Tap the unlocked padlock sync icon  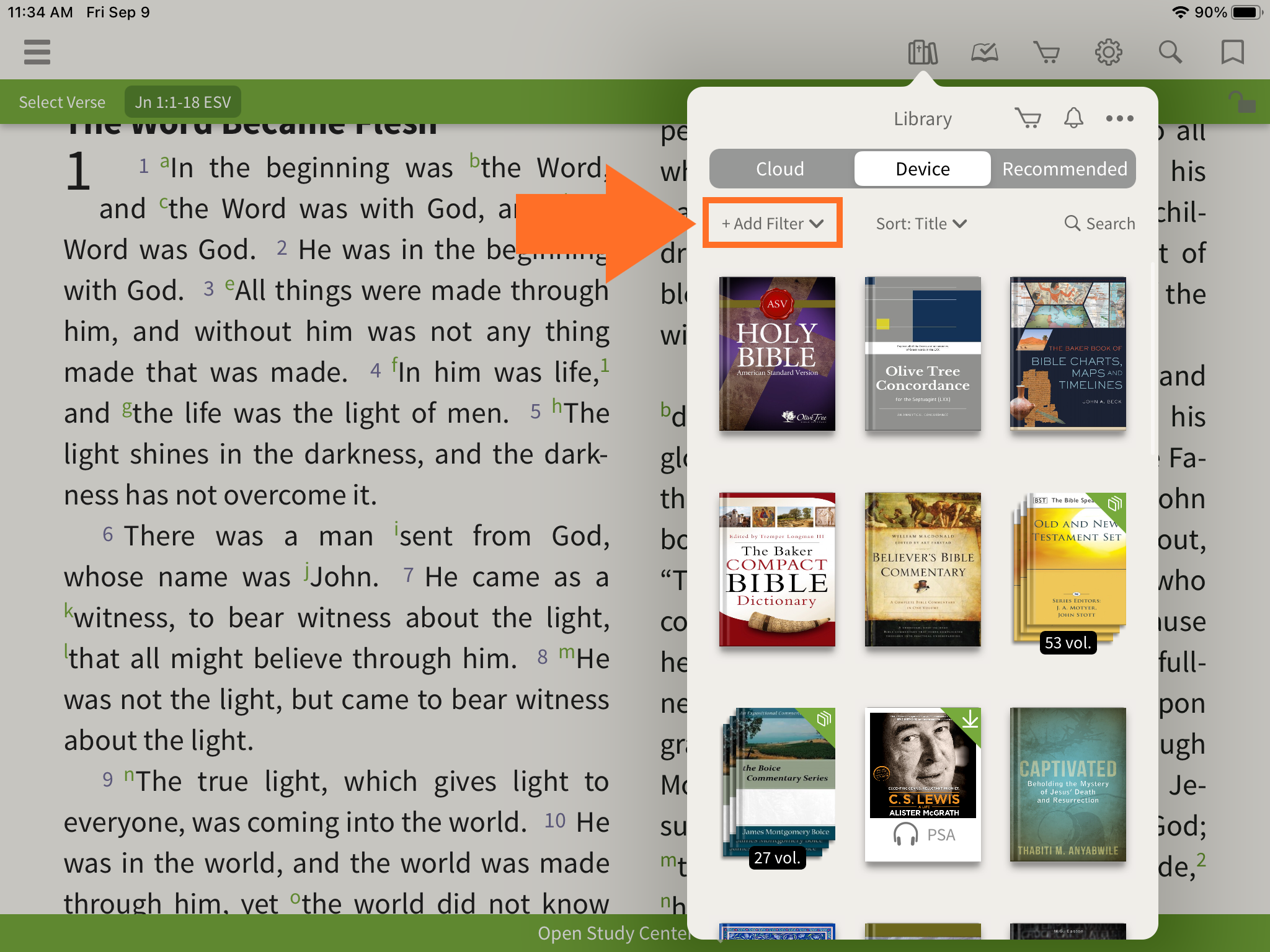pos(1242,101)
